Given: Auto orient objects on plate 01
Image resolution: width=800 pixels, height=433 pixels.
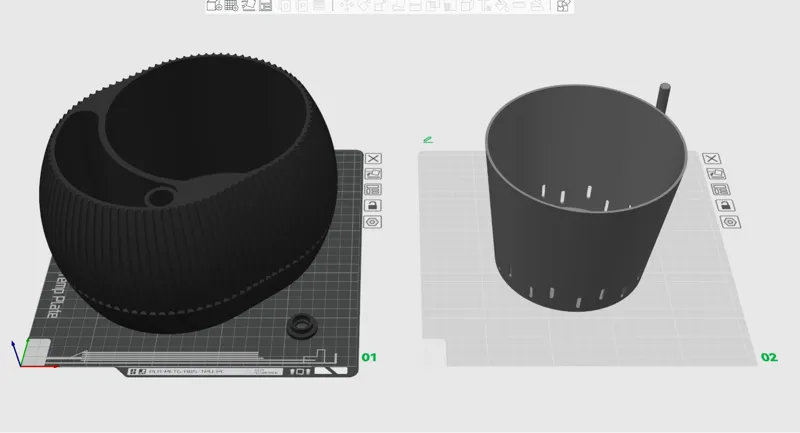Looking at the screenshot, I should (x=373, y=174).
